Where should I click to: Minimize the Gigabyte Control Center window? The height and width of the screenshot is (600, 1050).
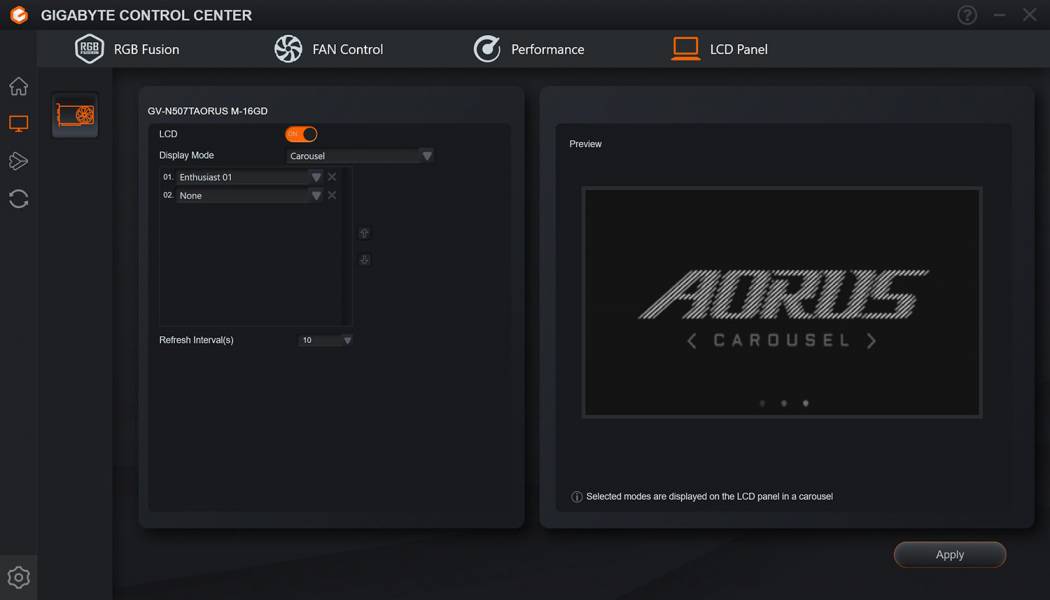[x=999, y=15]
